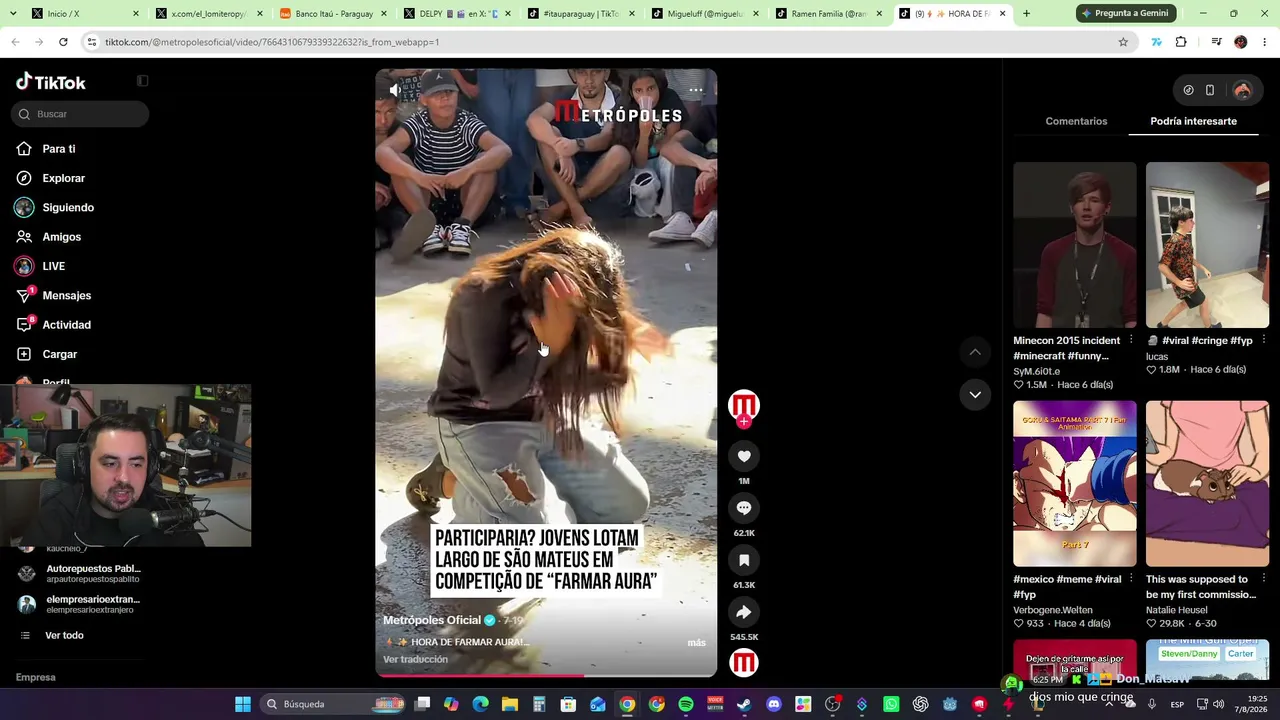1280x720 pixels.
Task: Click the TikTok logo
Action: point(51,82)
